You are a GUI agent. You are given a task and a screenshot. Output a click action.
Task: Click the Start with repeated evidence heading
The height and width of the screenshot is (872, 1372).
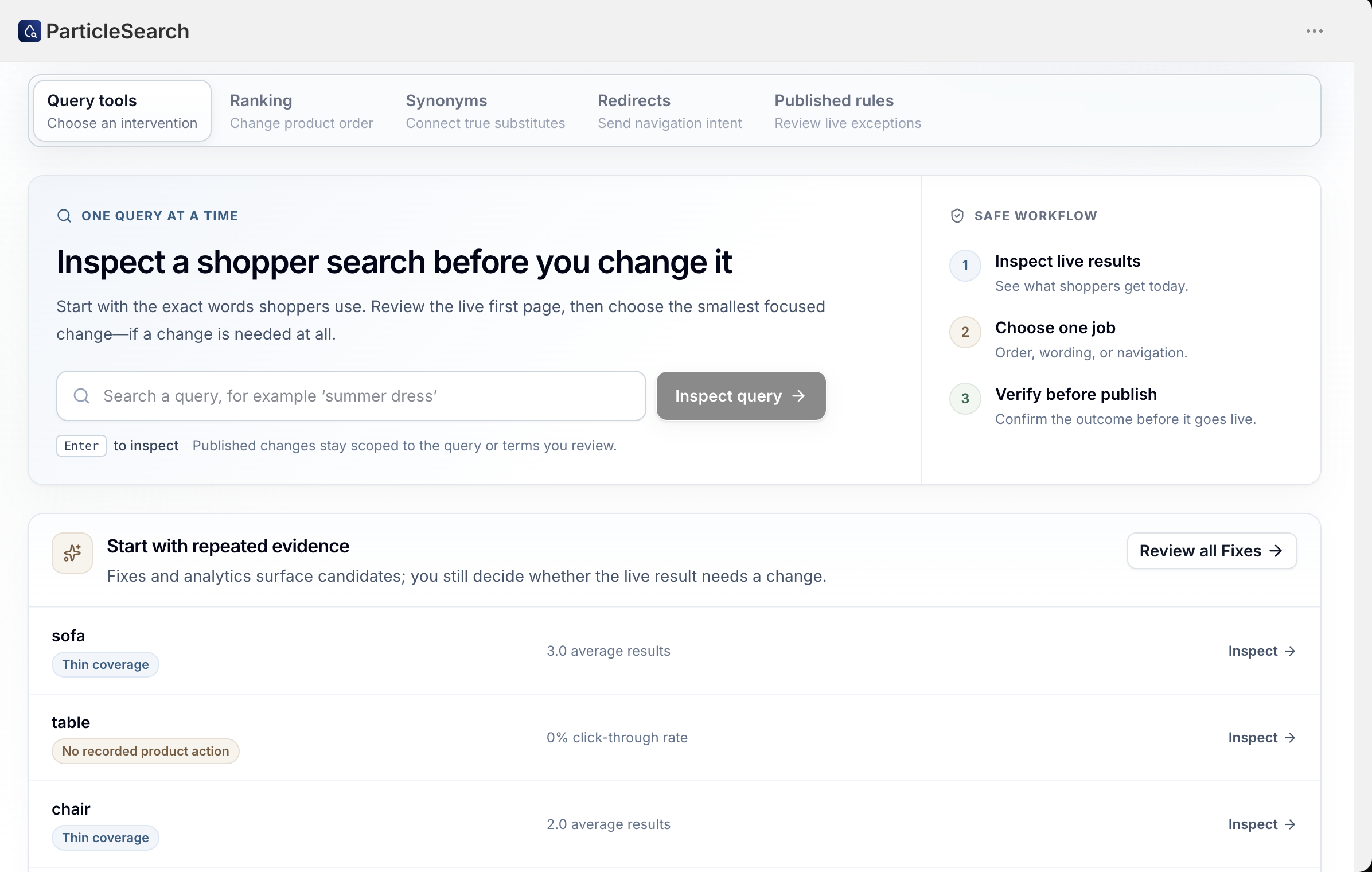click(x=228, y=546)
